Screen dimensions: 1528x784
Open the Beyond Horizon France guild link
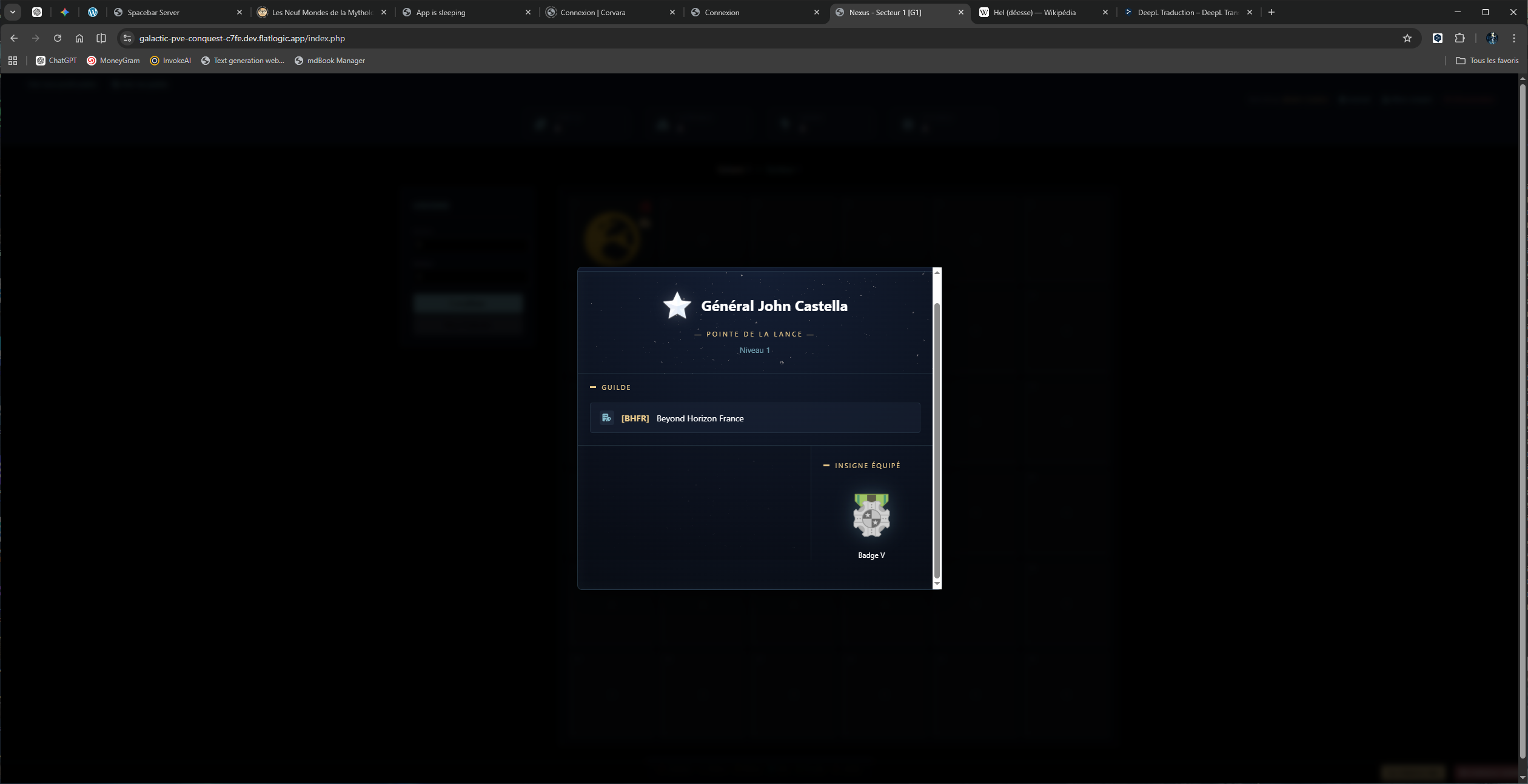tap(700, 418)
